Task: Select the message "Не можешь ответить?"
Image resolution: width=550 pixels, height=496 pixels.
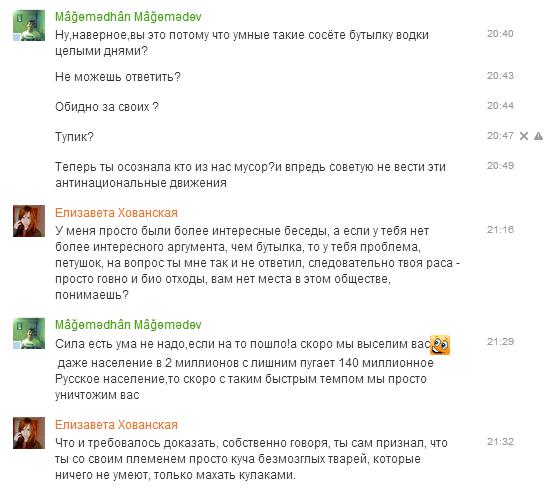Action: [118, 77]
